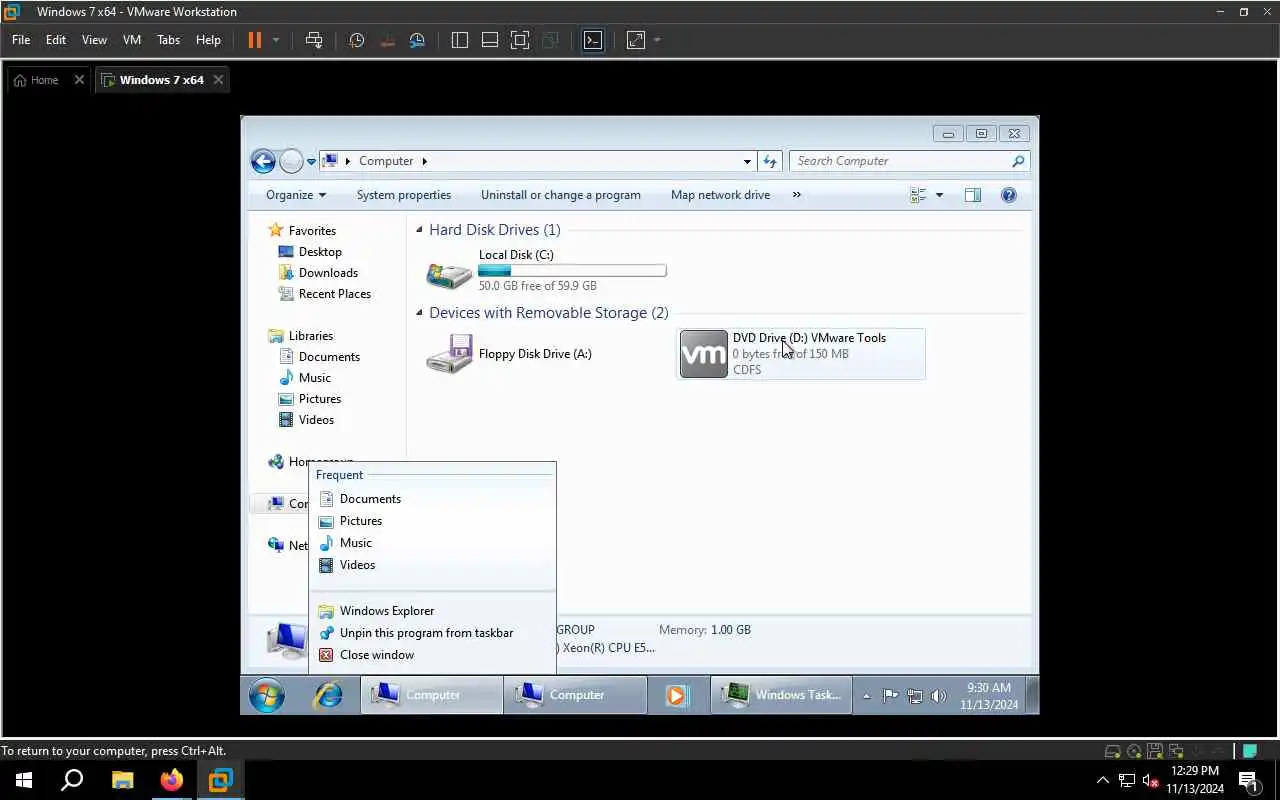Open the Organize dropdown

296,195
